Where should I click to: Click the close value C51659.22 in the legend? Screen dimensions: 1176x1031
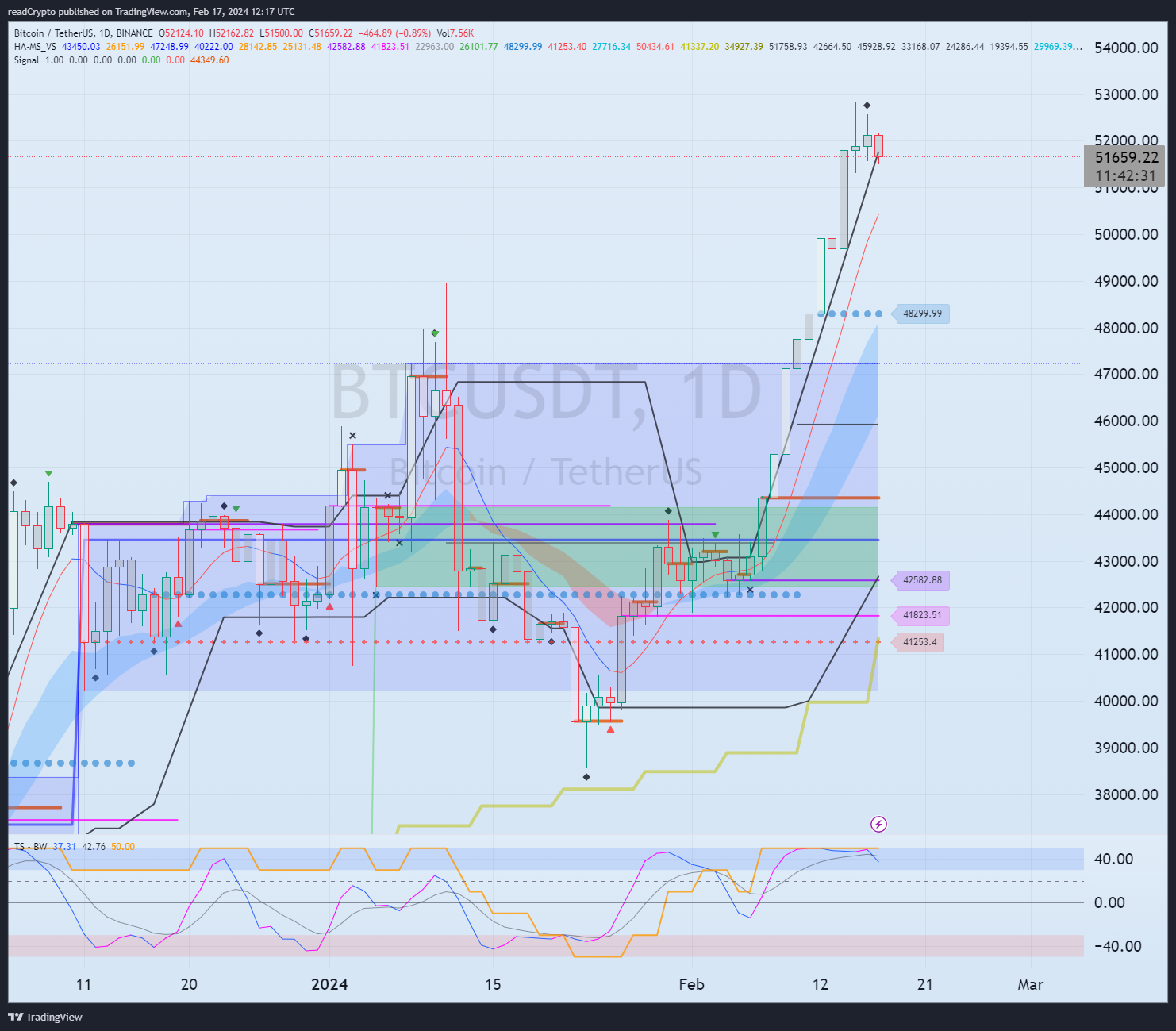pyautogui.click(x=332, y=33)
